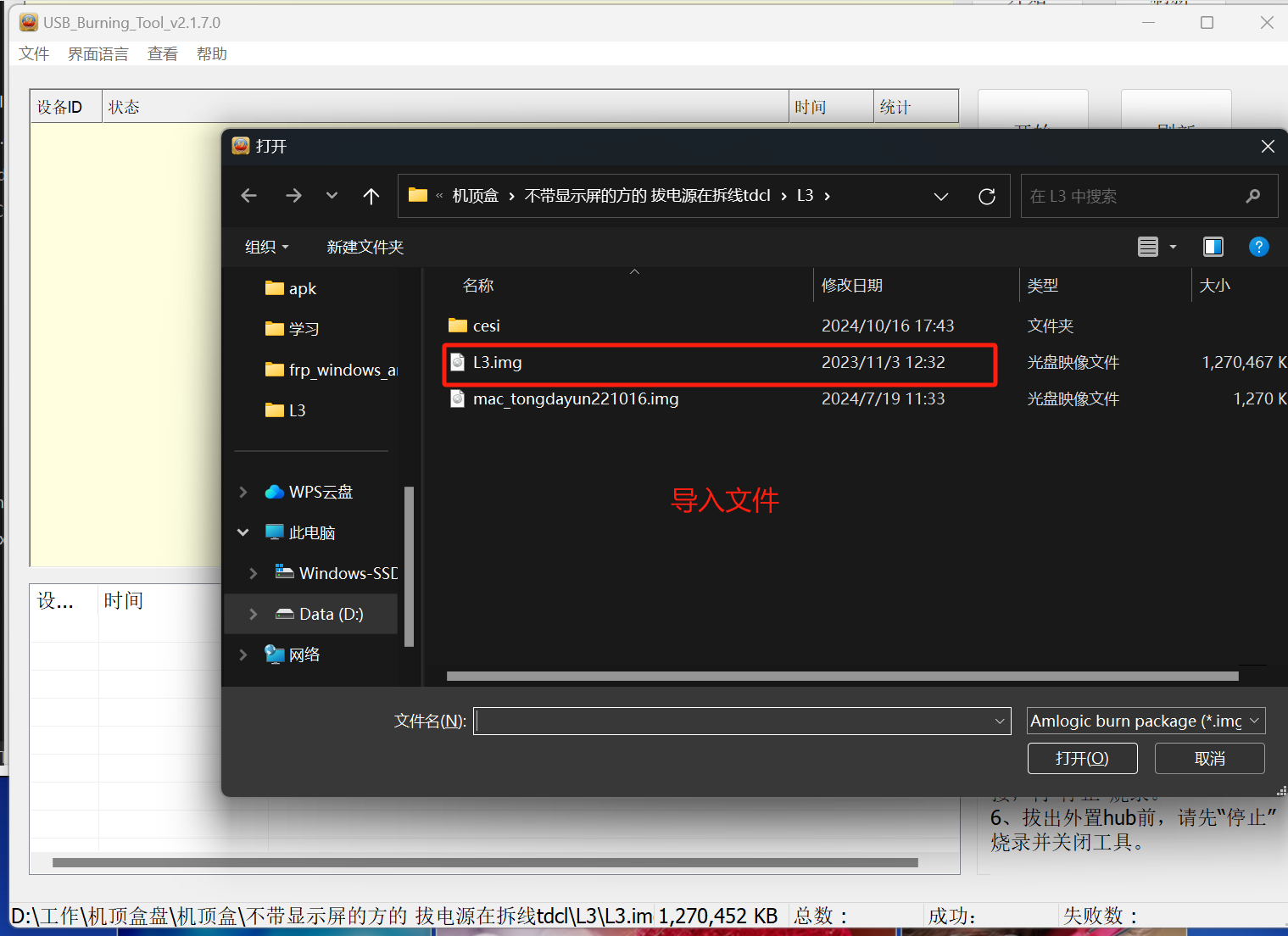The height and width of the screenshot is (936, 1288).
Task: Go up one folder level
Action: [371, 196]
